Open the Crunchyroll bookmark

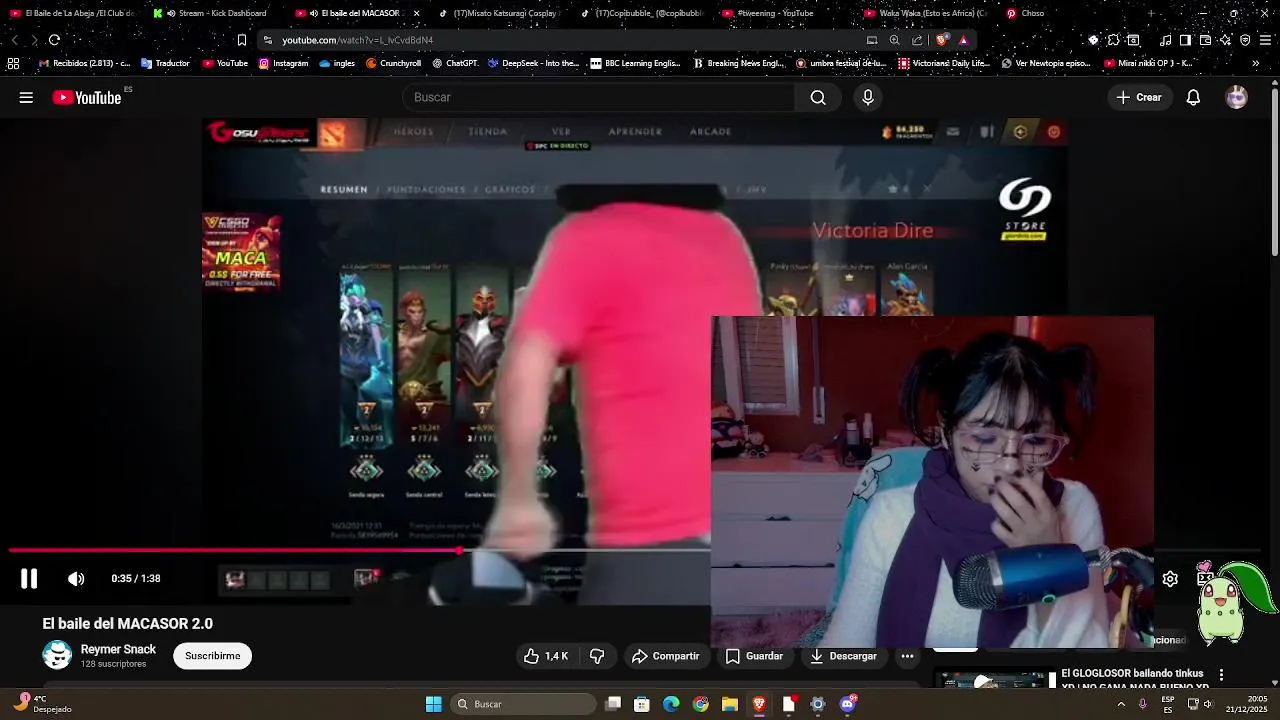(x=393, y=63)
